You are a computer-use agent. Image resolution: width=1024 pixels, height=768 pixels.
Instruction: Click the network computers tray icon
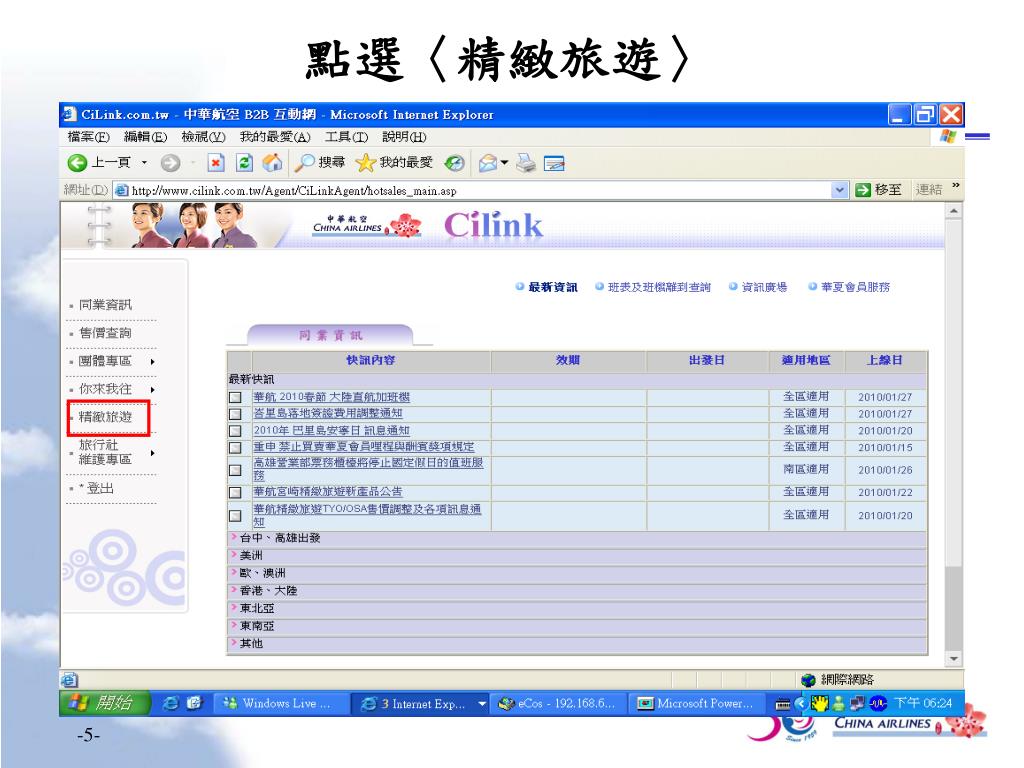857,703
